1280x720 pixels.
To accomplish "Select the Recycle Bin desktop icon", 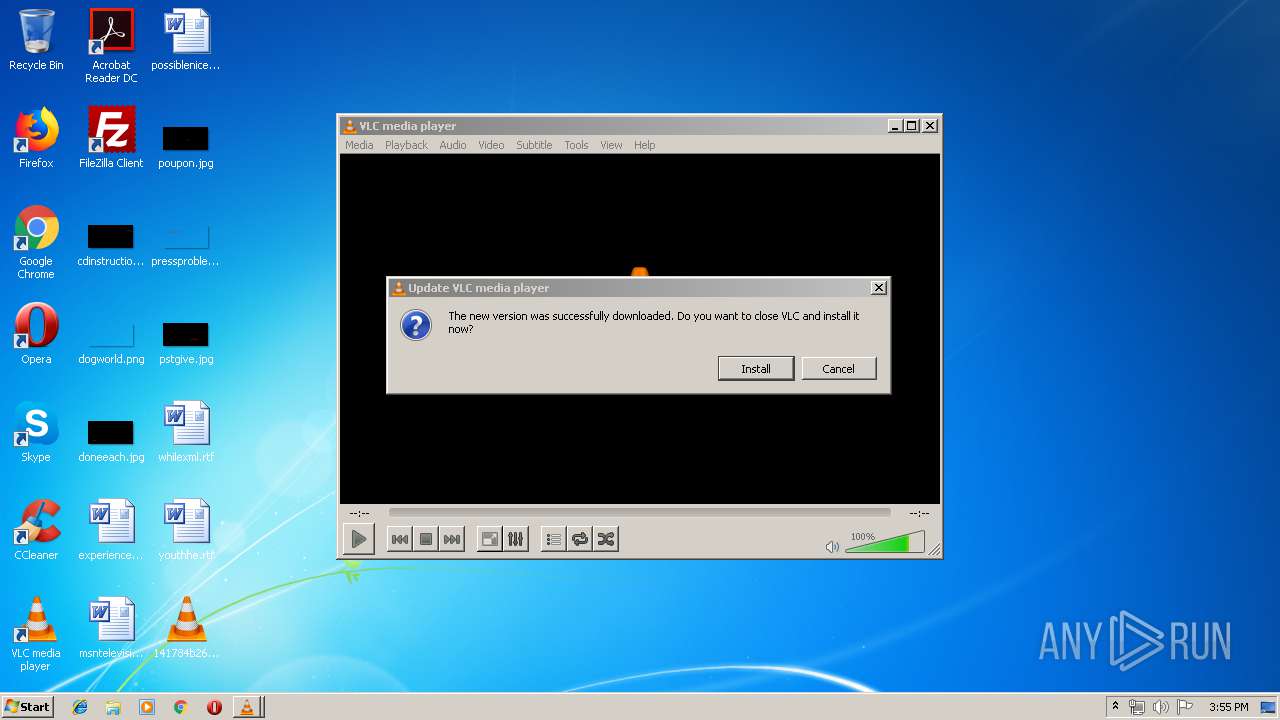I will (x=36, y=40).
